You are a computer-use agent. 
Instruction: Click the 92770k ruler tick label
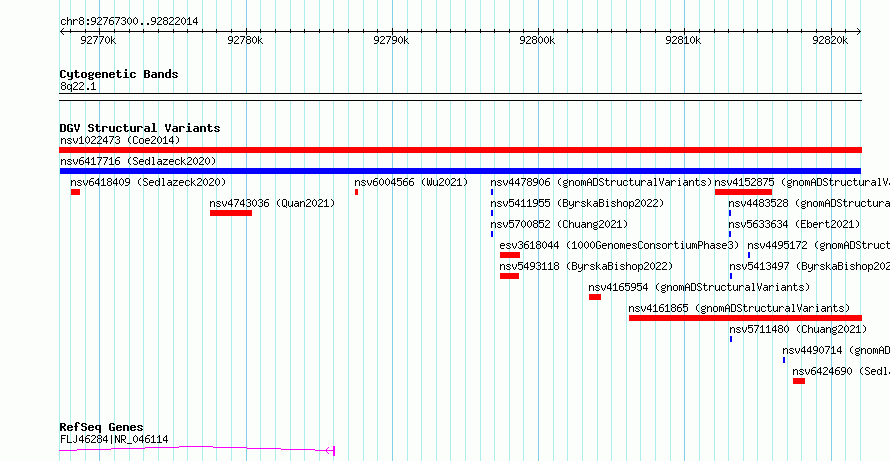[x=98, y=40]
